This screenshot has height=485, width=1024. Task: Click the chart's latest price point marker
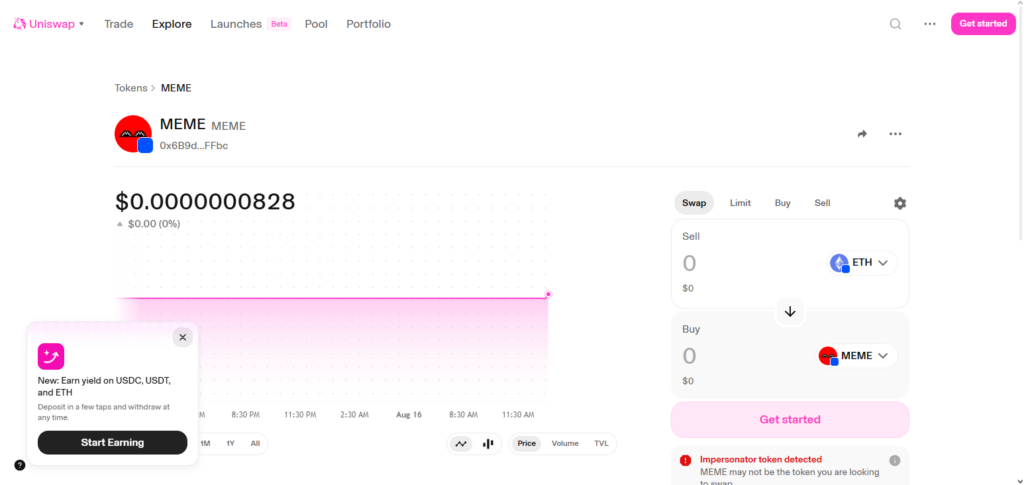tap(549, 294)
